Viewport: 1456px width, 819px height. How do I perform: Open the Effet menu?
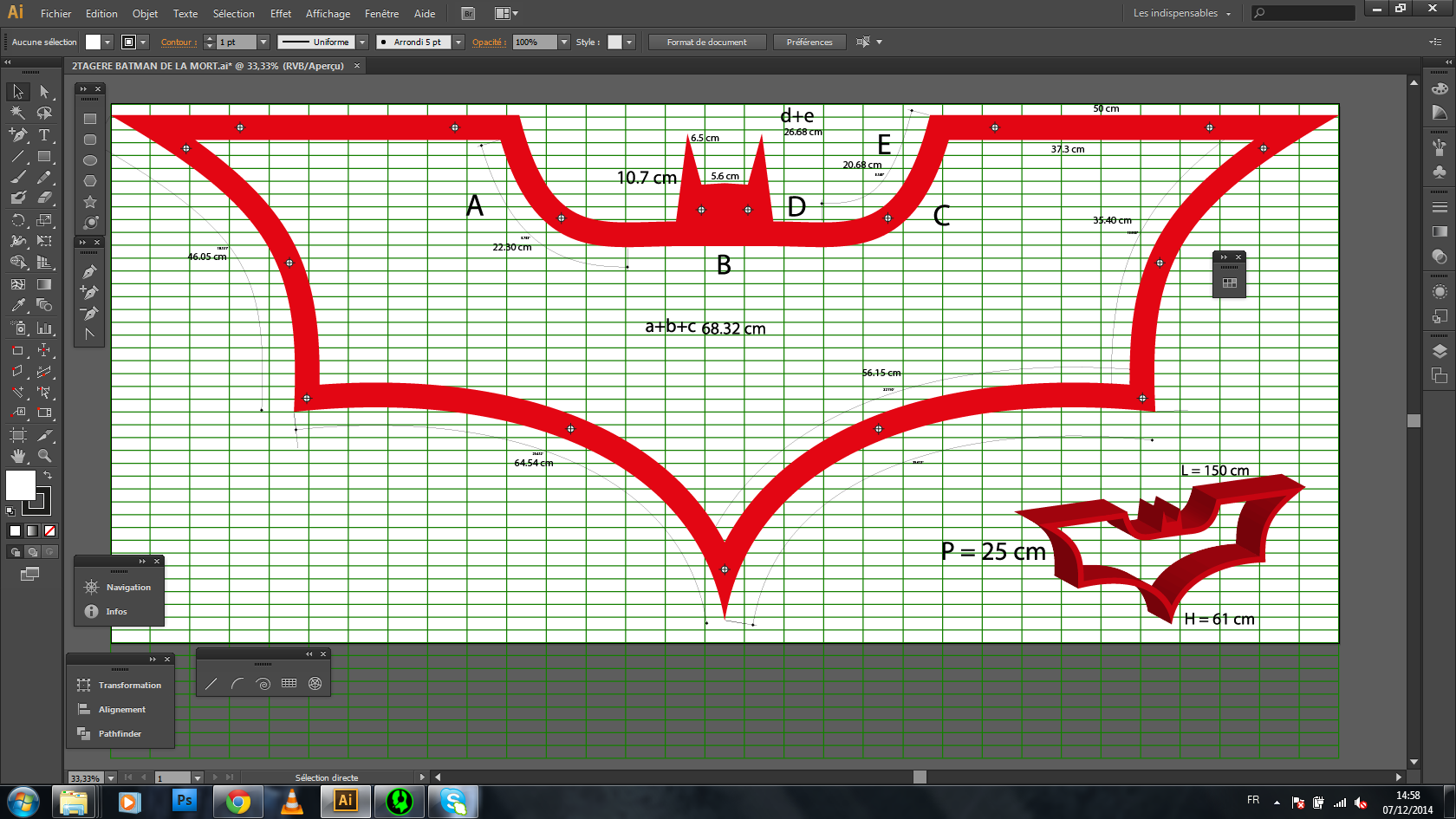281,14
